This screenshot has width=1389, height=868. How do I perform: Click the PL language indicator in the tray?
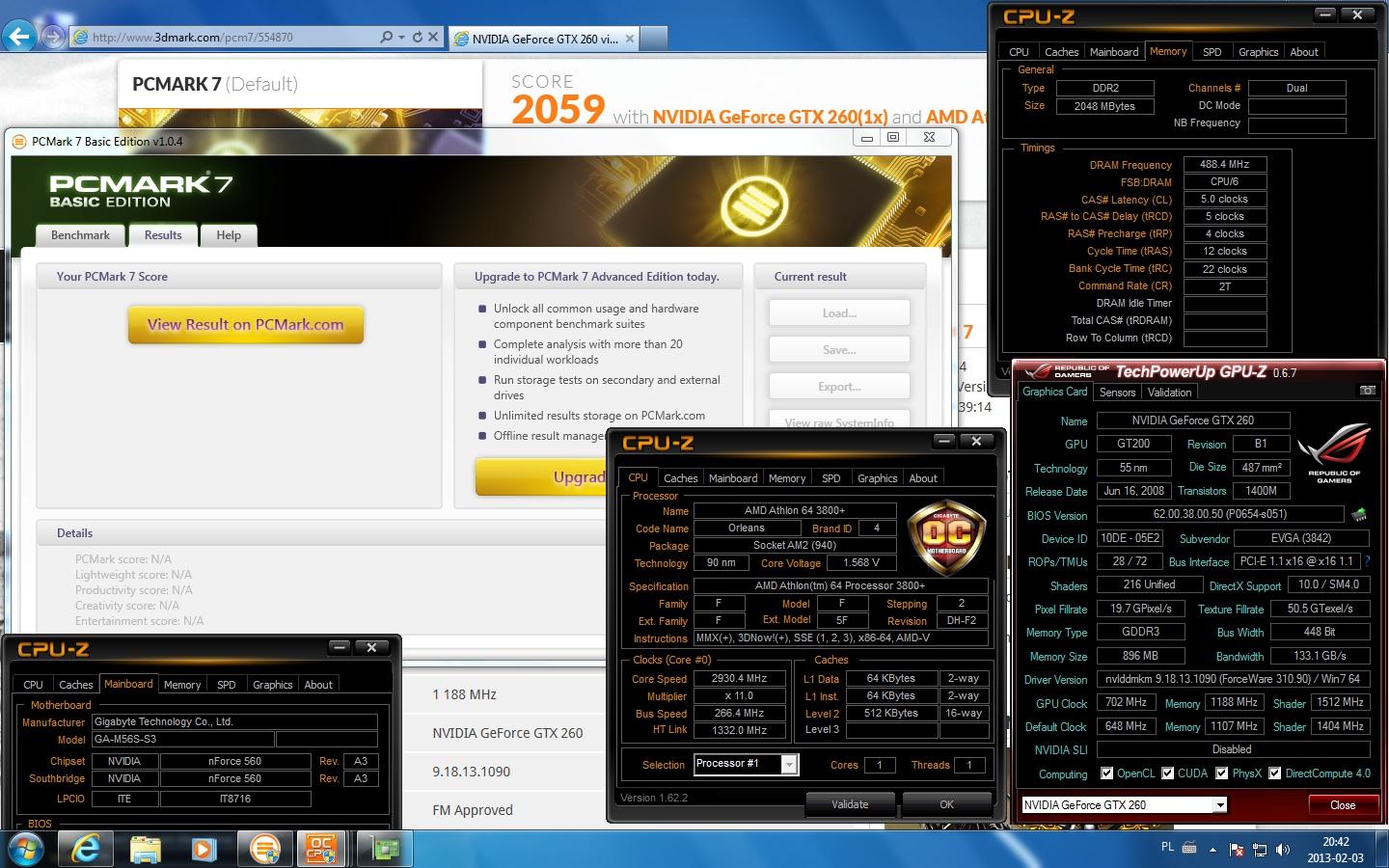pos(1167,848)
